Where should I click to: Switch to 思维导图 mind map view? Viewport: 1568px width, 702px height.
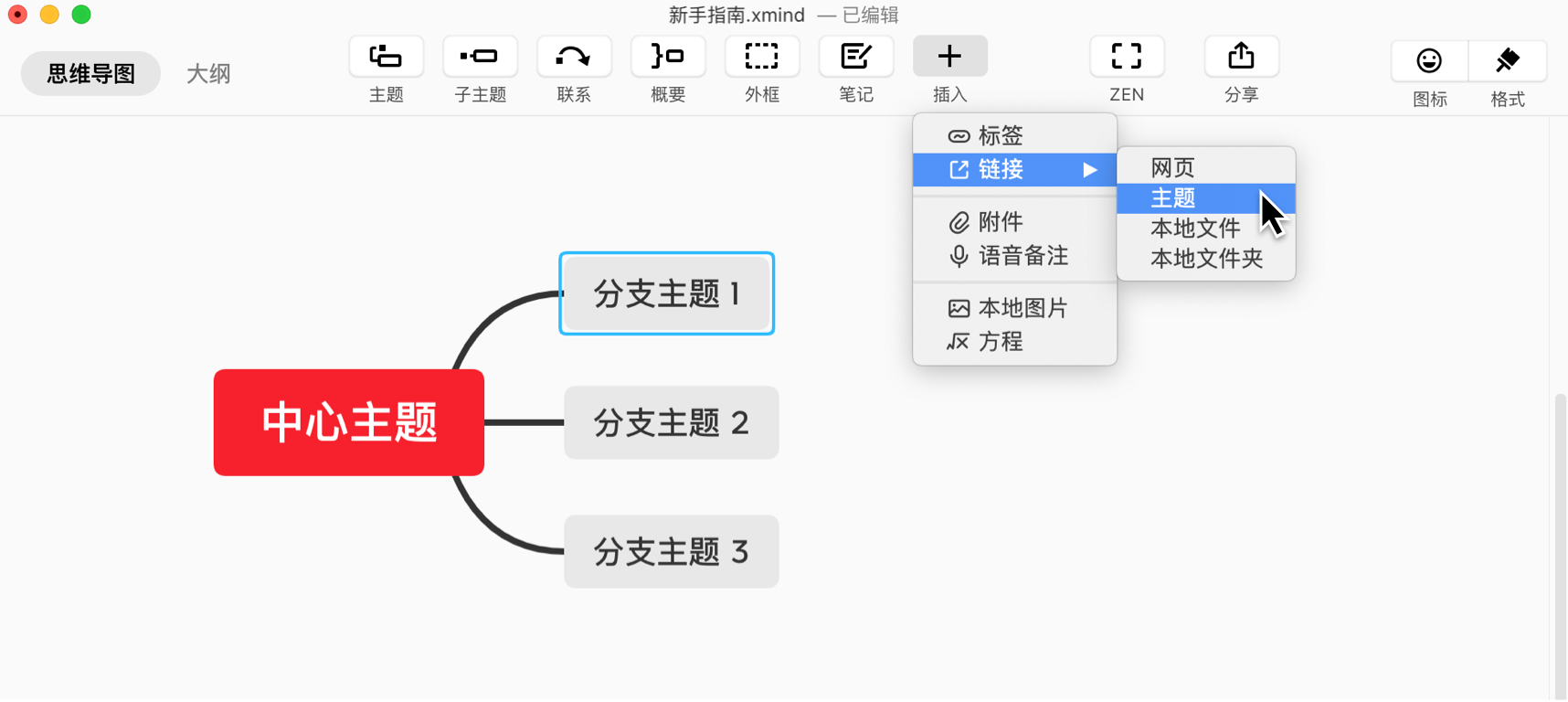[90, 74]
